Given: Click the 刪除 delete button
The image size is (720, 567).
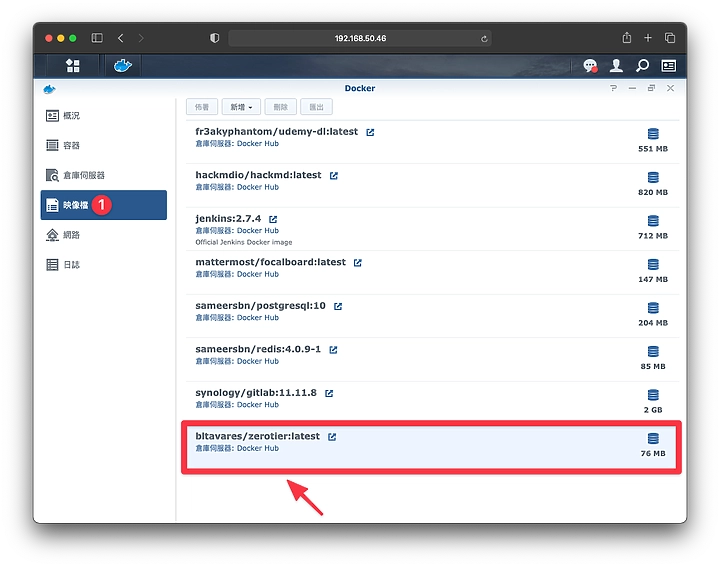Looking at the screenshot, I should 281,107.
